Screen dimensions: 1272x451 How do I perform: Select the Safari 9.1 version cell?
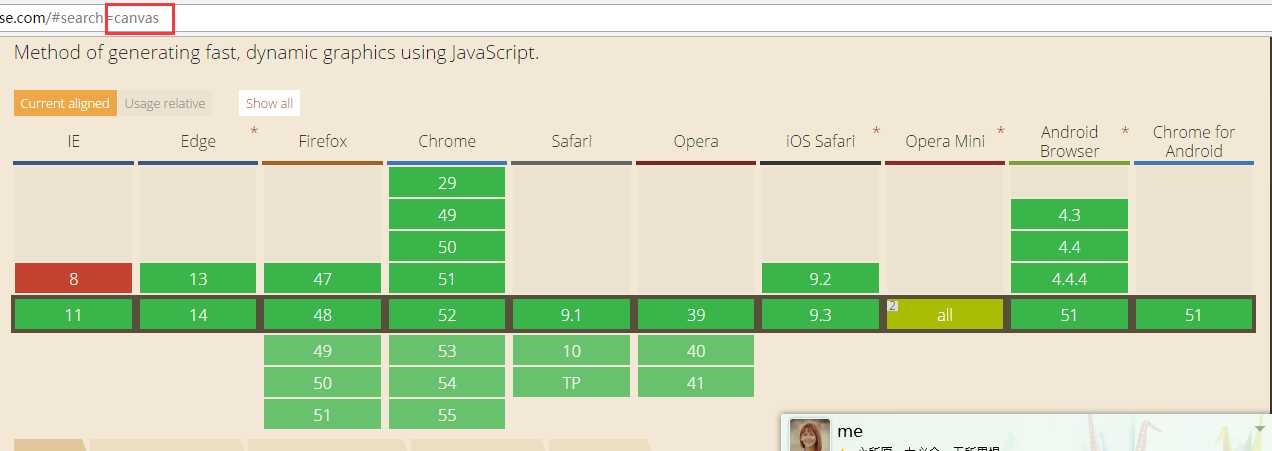[x=571, y=314]
